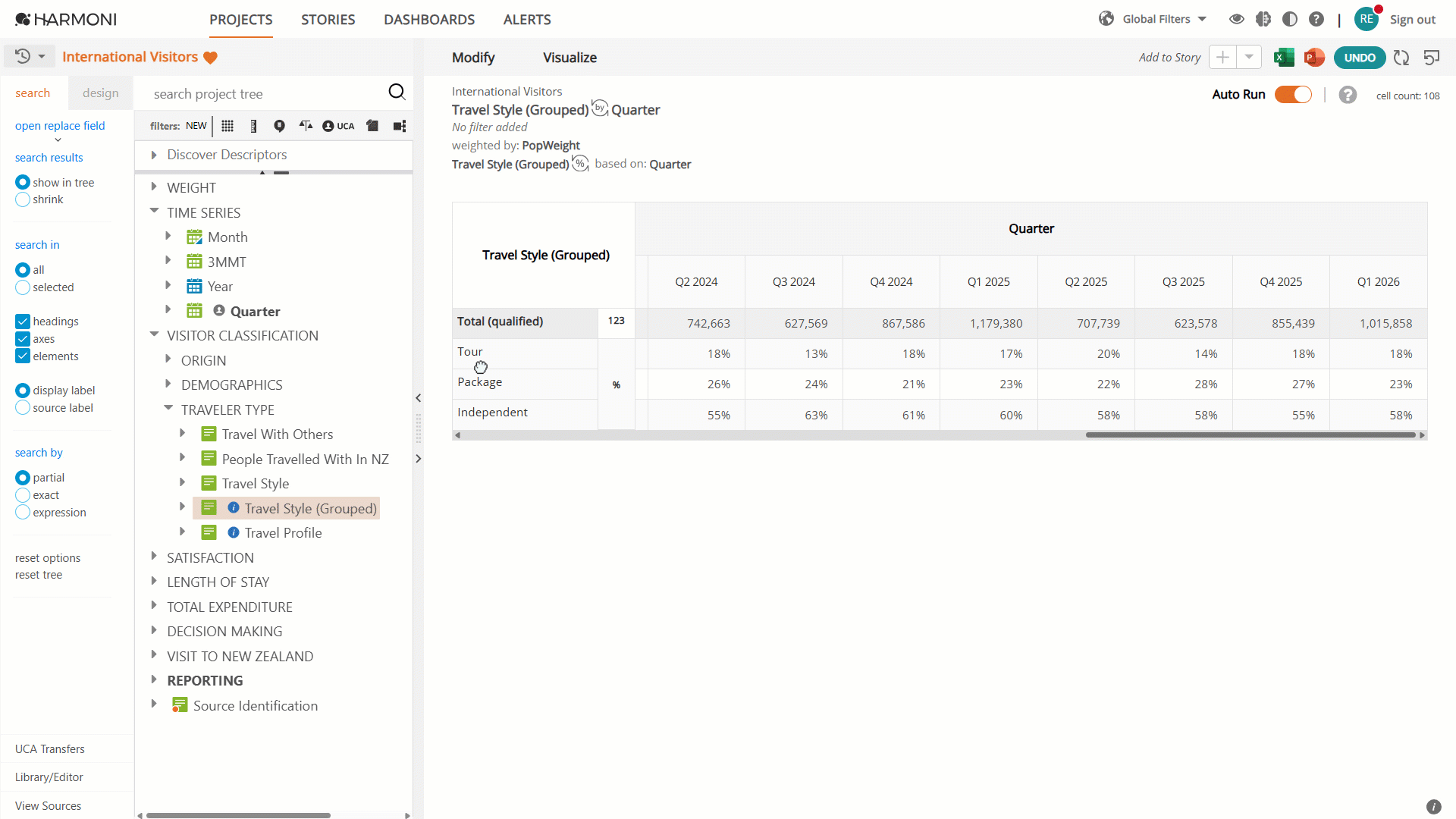Collapse the TRAVELER TYPE node

point(168,409)
